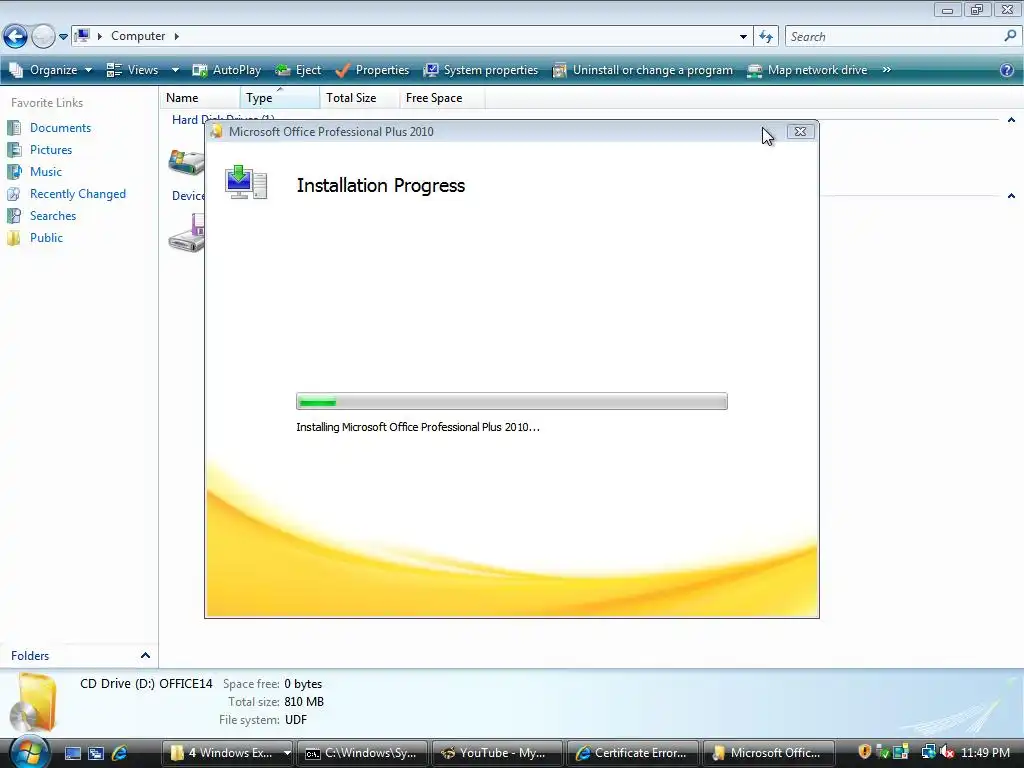Open the Organize menu
1024x768 pixels.
pyautogui.click(x=50, y=70)
